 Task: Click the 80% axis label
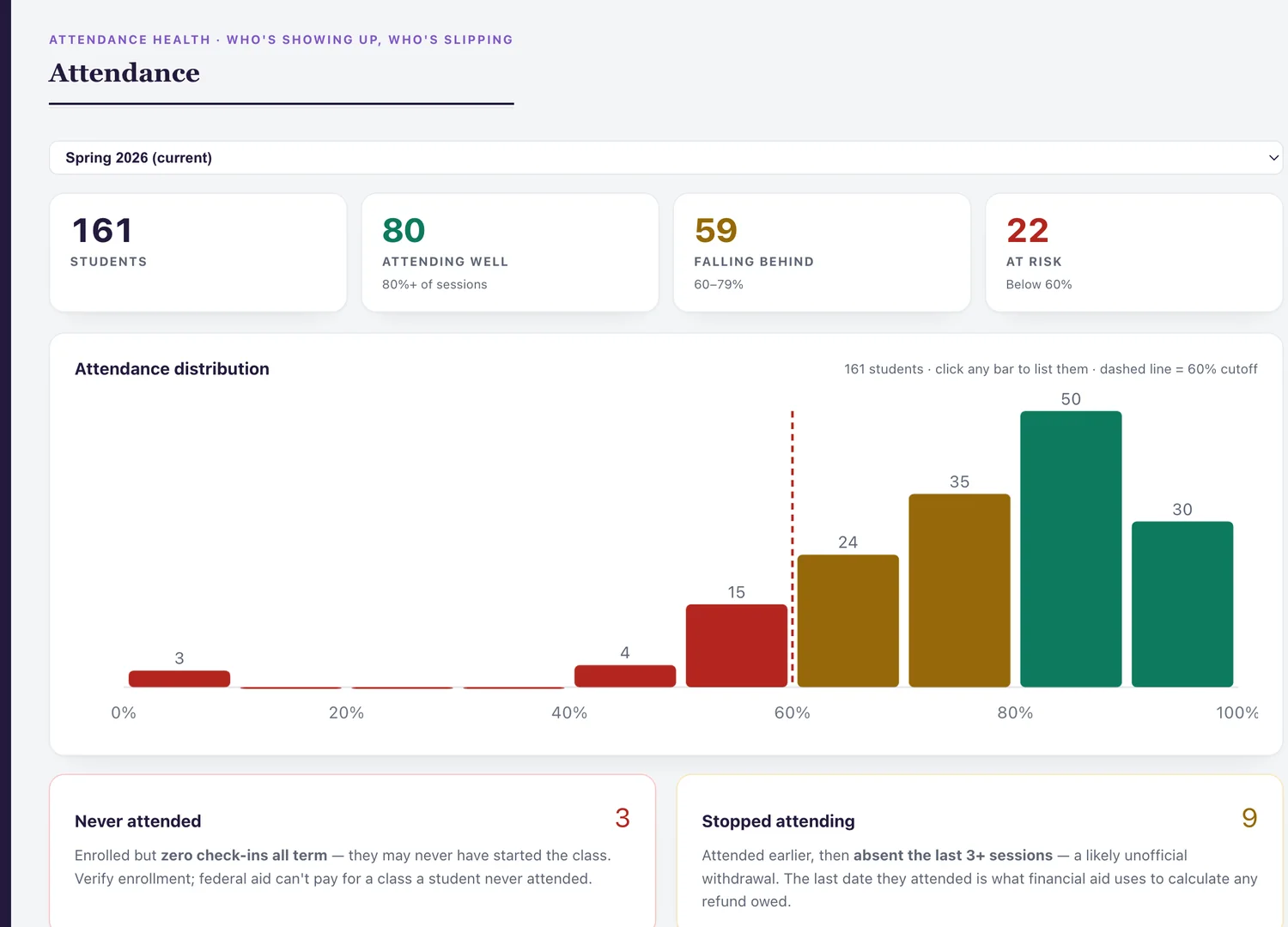click(x=1015, y=712)
